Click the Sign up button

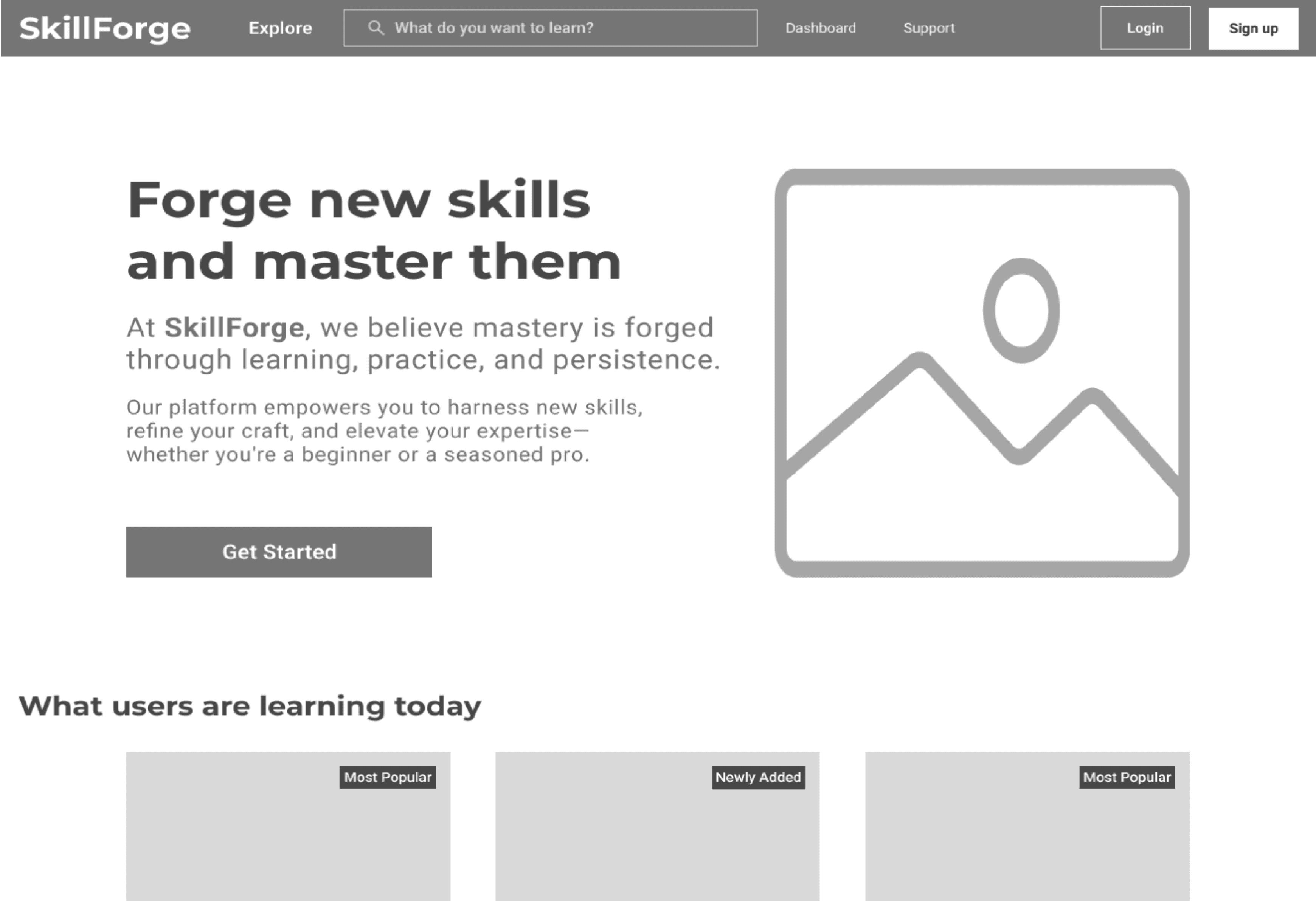tap(1252, 29)
